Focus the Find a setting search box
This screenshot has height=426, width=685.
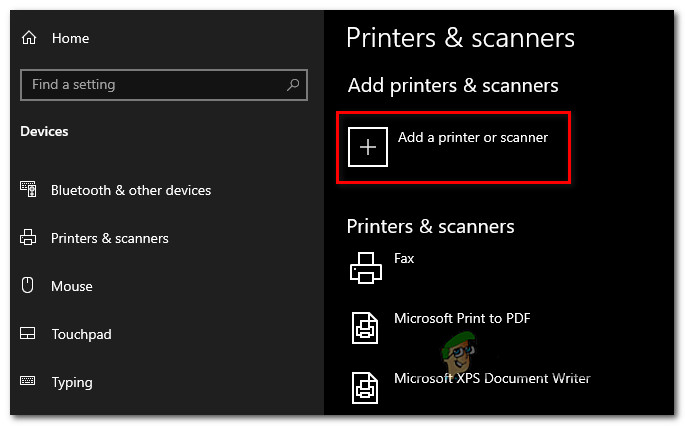[150, 85]
